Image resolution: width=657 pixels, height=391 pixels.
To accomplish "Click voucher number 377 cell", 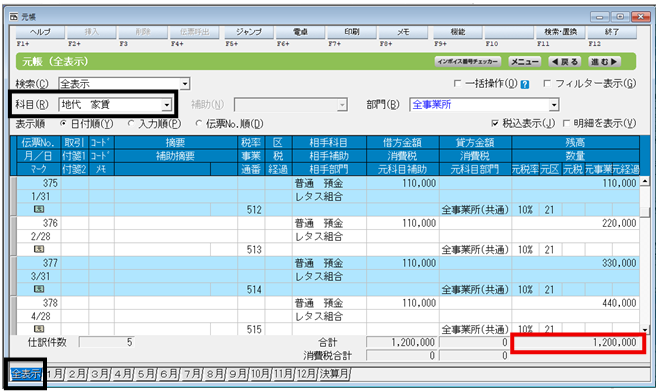I will (x=39, y=263).
